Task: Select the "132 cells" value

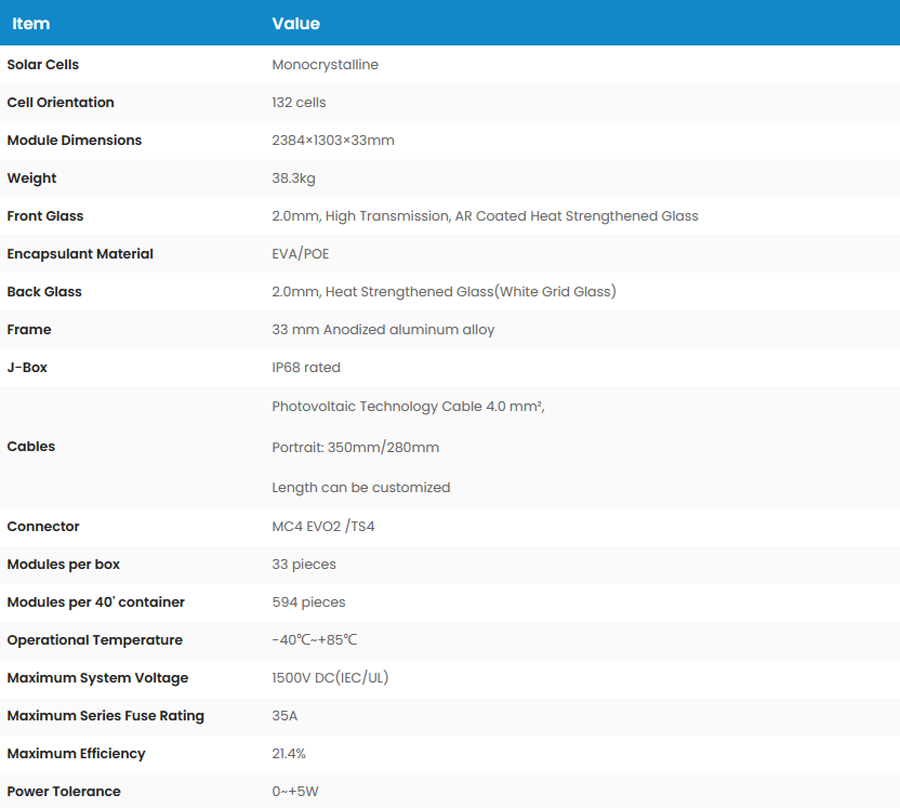Action: (x=299, y=103)
